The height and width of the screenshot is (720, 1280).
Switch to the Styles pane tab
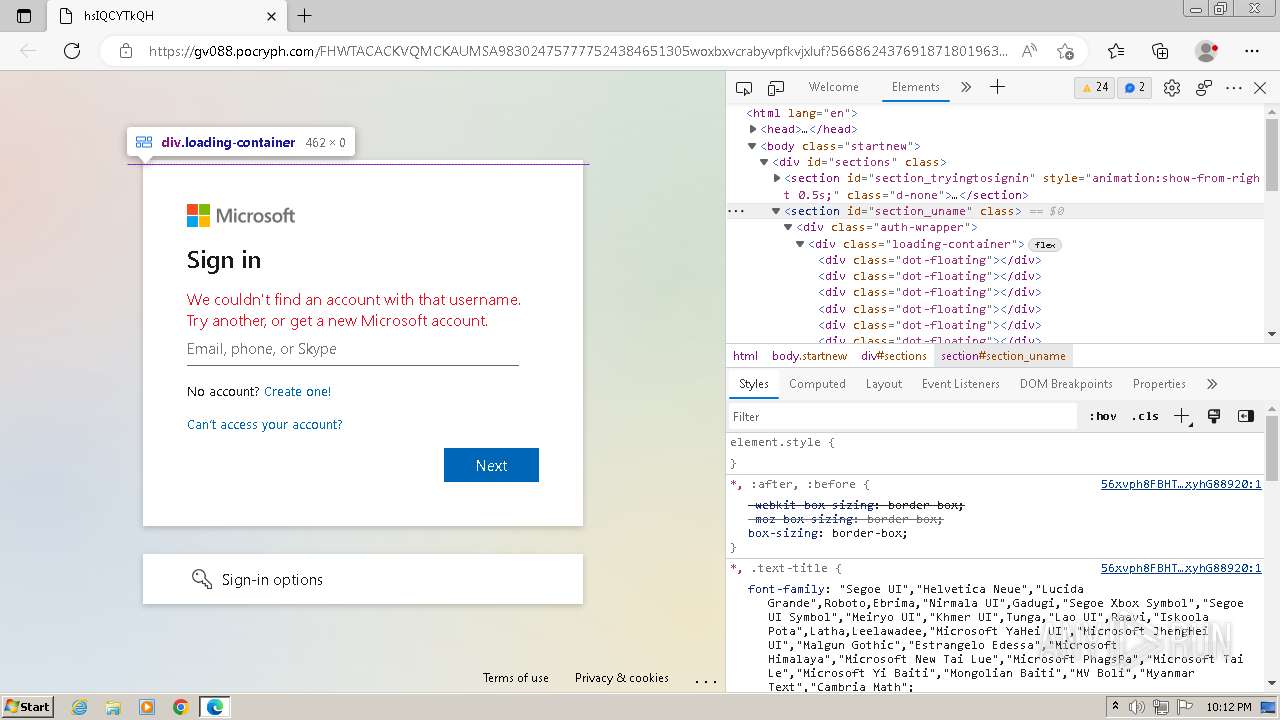(x=754, y=384)
